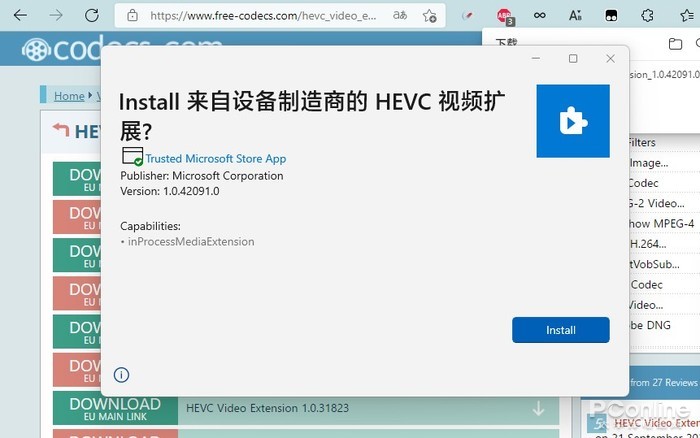Click the black square extension icon
The width and height of the screenshot is (700, 438).
coord(611,16)
